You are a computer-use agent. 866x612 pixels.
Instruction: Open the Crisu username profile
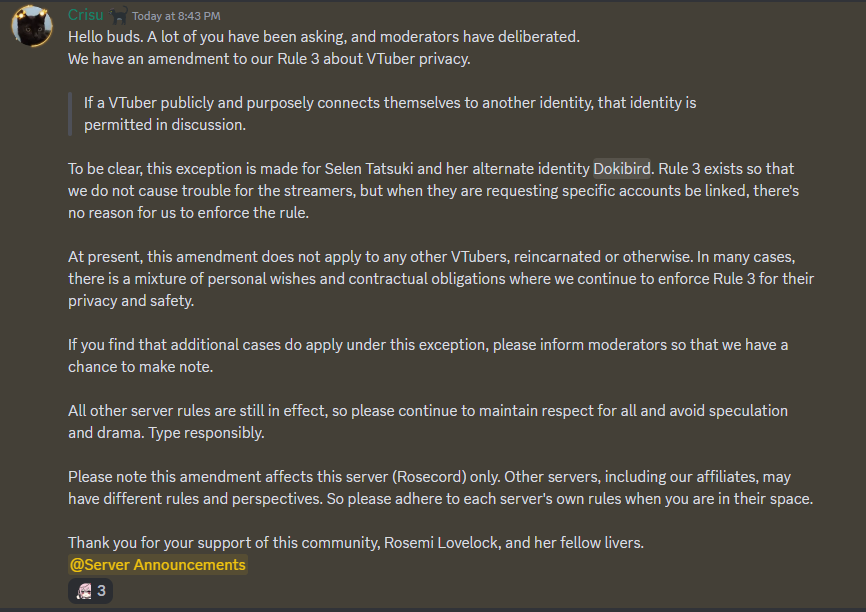pos(86,15)
